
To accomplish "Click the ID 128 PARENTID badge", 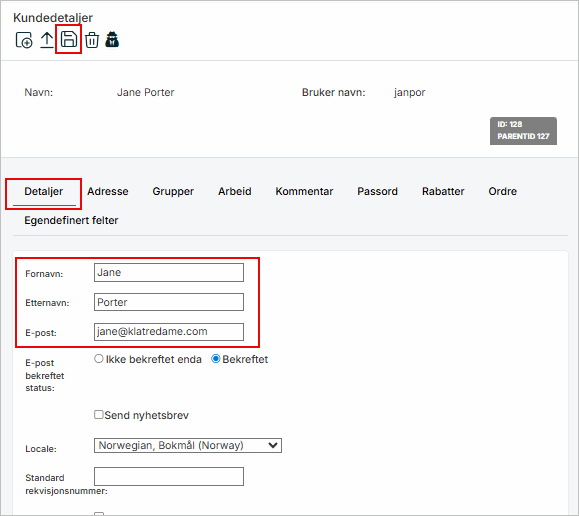I will (x=523, y=131).
